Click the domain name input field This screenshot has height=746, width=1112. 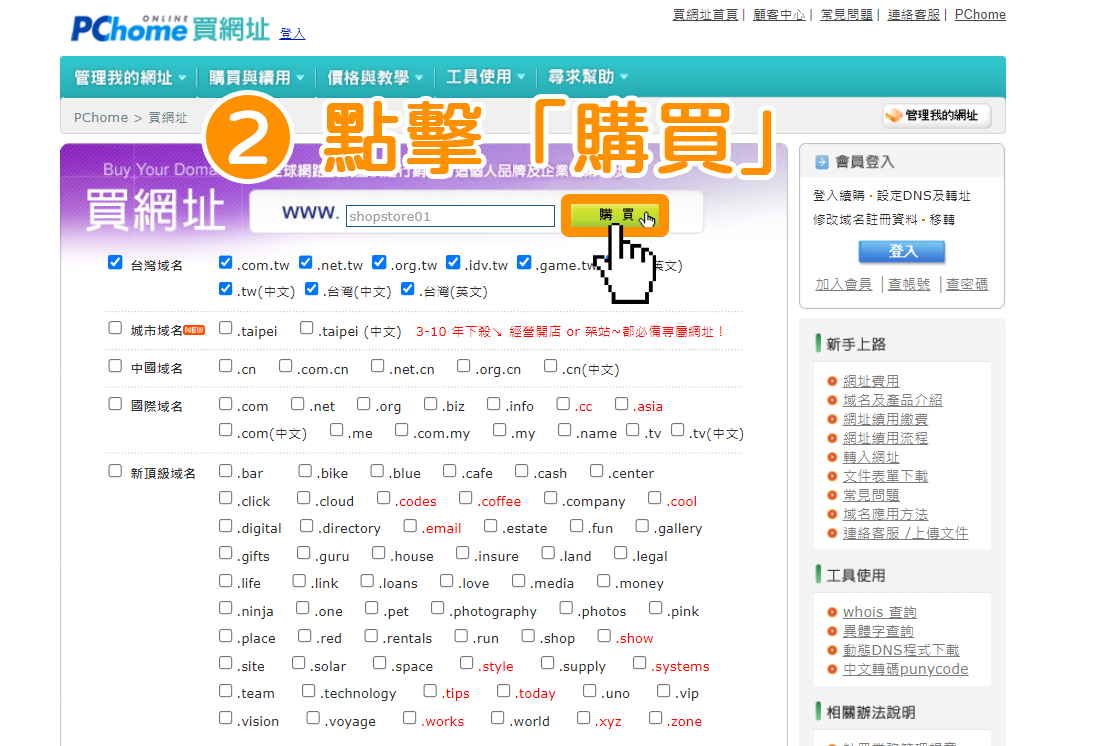tap(450, 216)
